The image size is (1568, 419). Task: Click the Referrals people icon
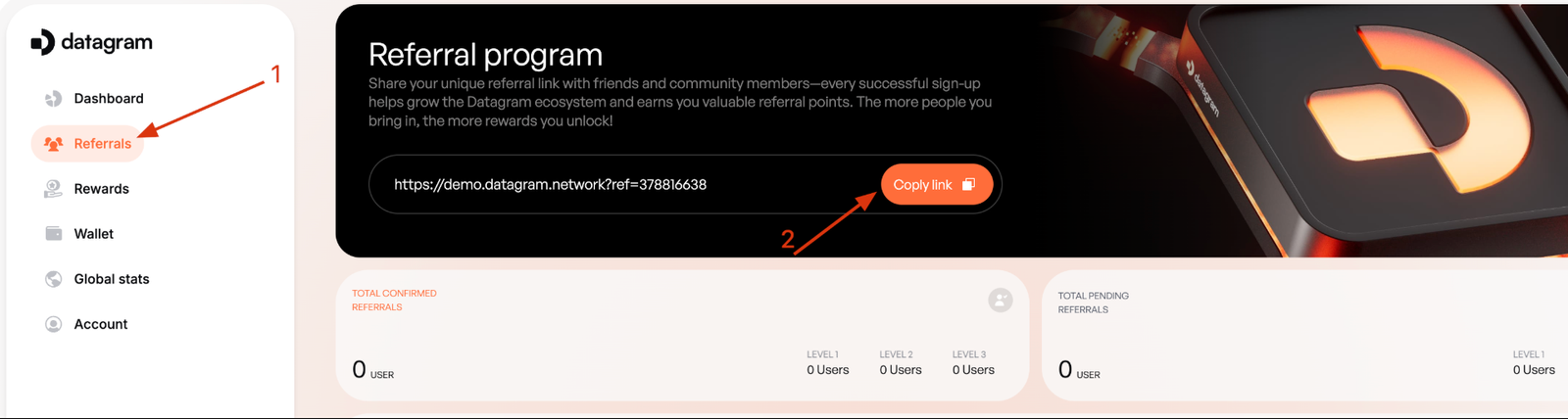point(54,144)
